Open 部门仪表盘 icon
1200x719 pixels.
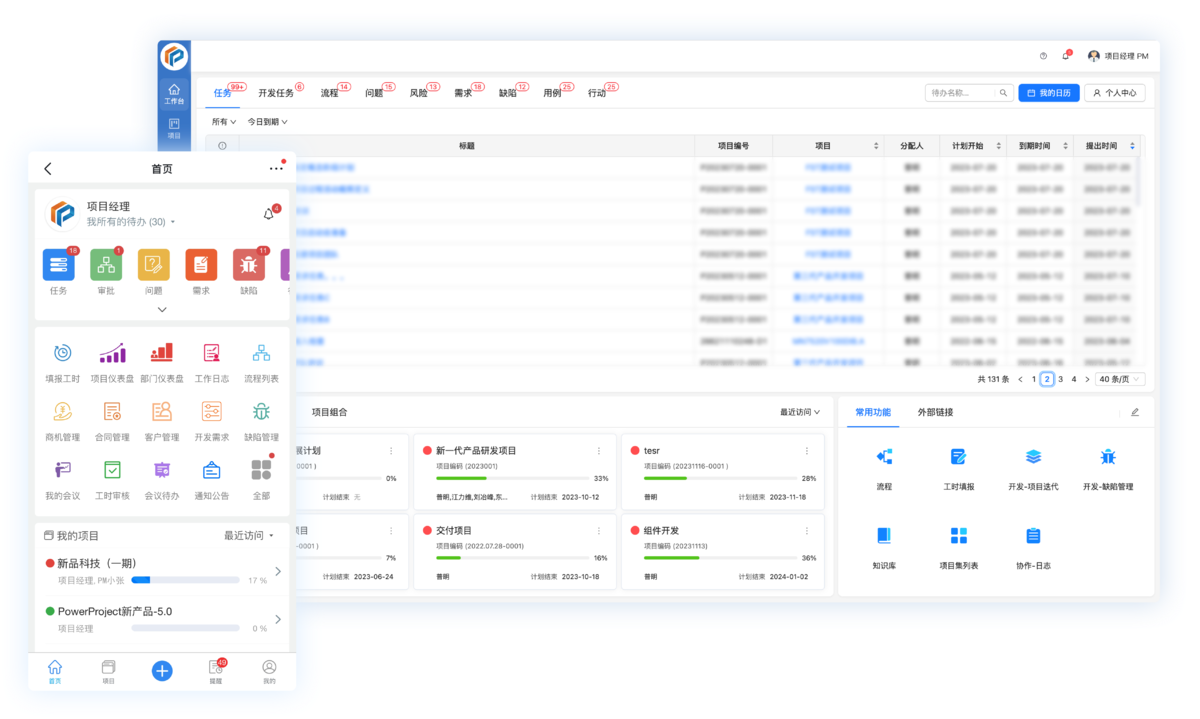pos(162,353)
